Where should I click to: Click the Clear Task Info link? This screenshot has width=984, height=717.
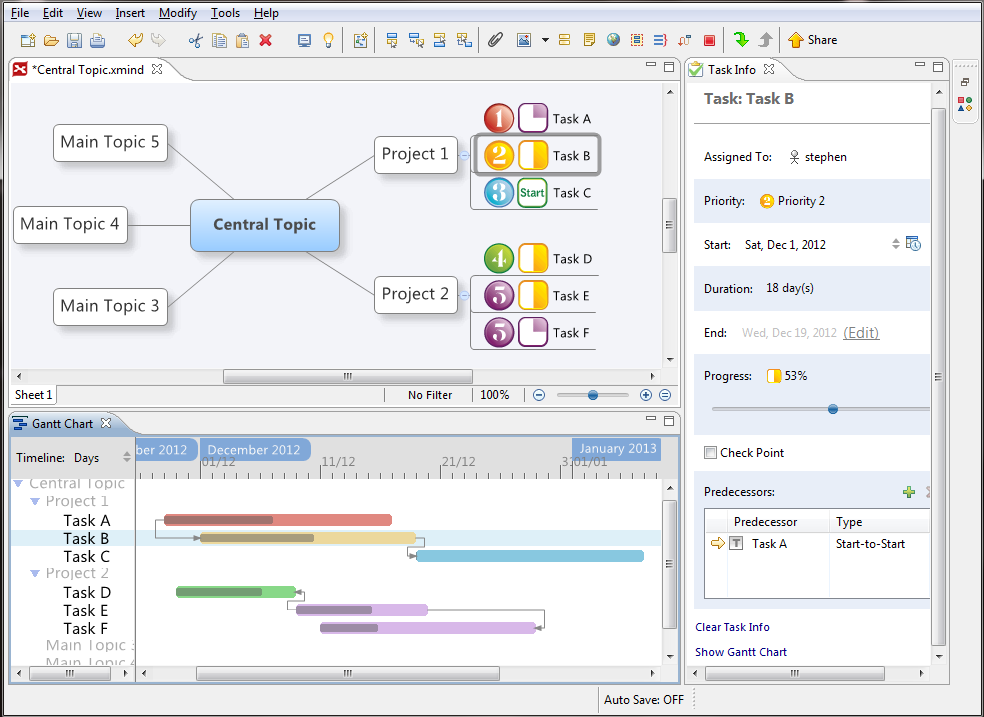click(732, 627)
